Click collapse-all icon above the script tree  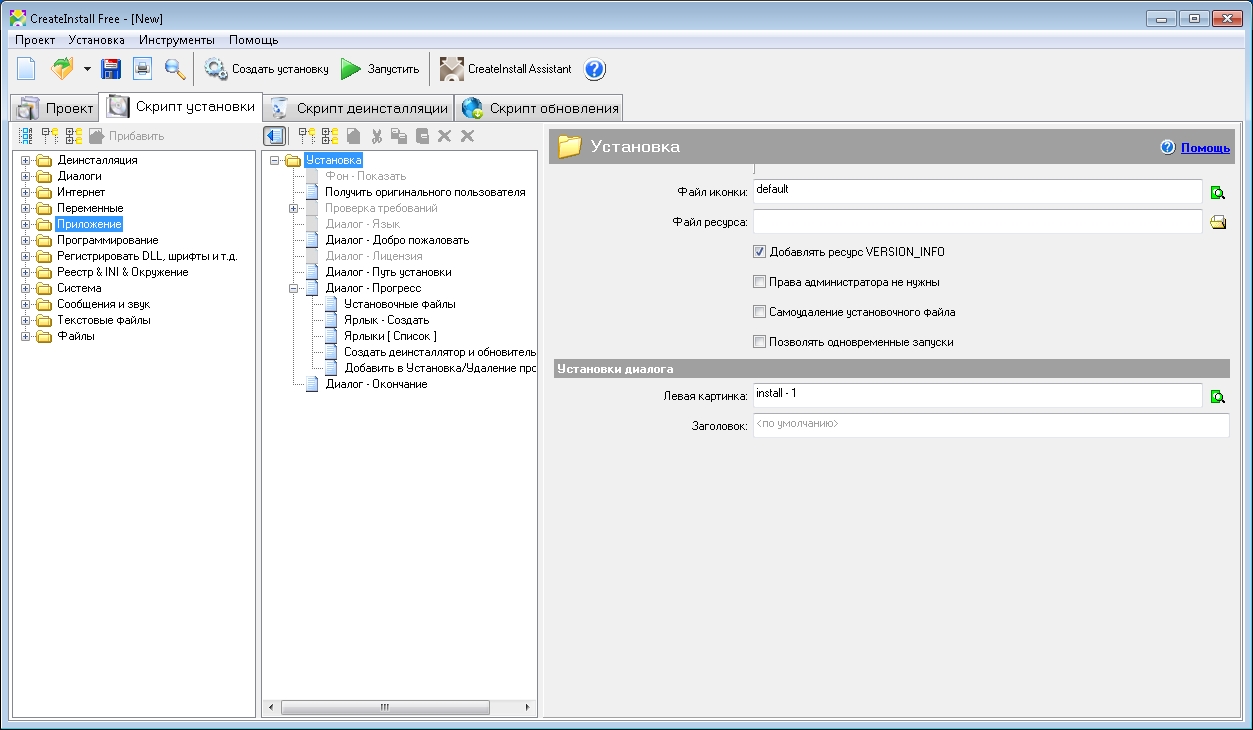tap(330, 136)
